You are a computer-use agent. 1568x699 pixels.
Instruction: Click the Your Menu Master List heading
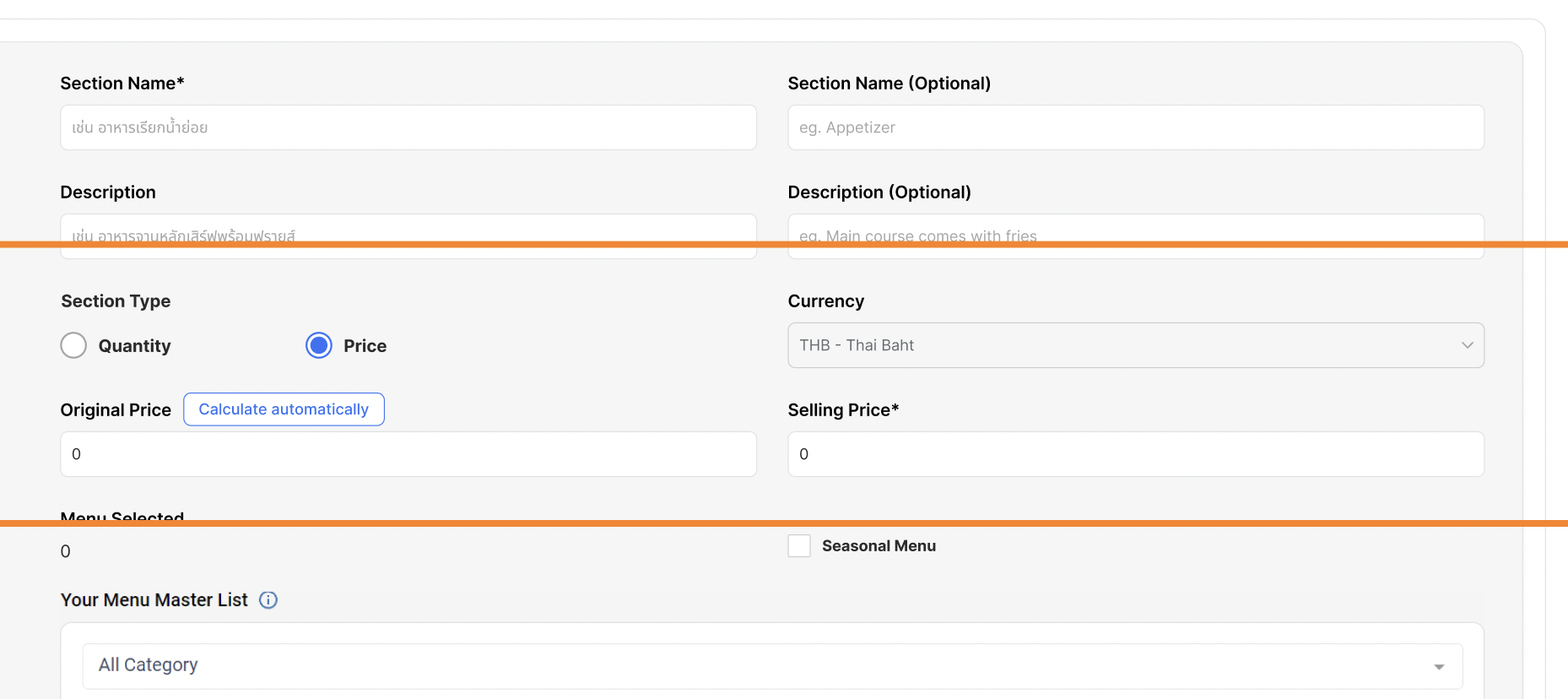(x=154, y=600)
